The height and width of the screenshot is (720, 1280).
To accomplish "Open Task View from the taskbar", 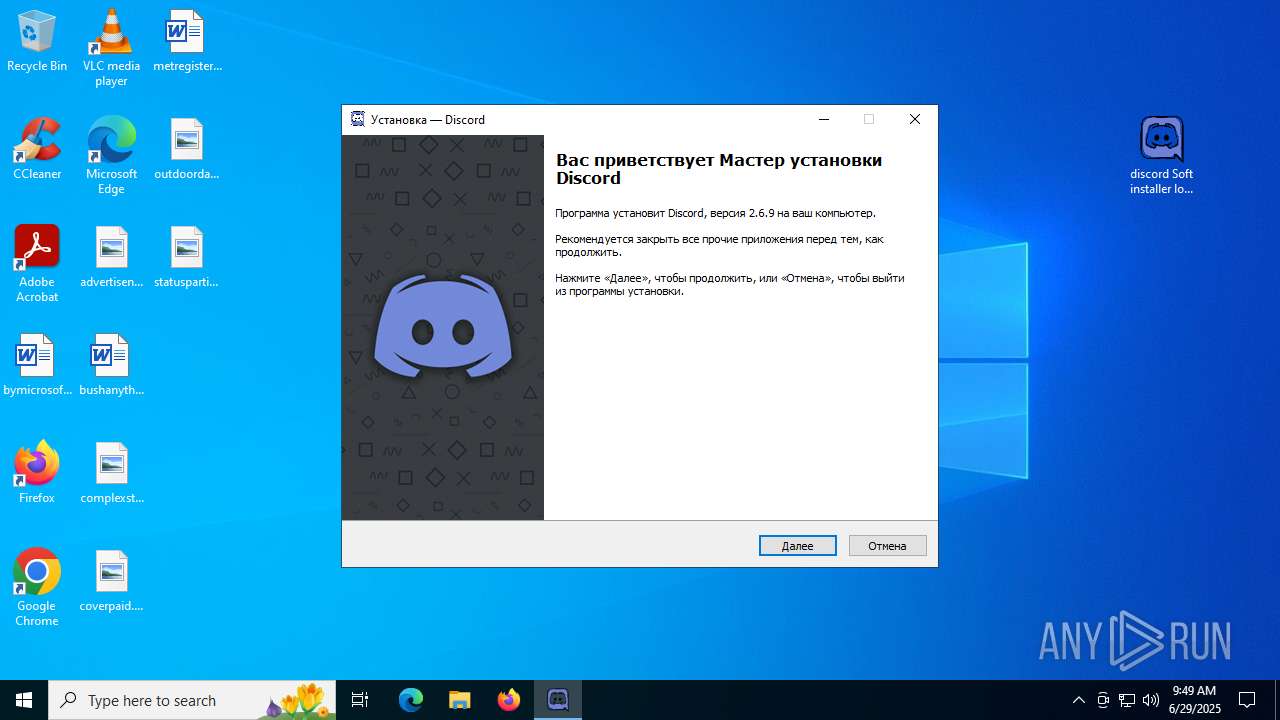I will 360,700.
